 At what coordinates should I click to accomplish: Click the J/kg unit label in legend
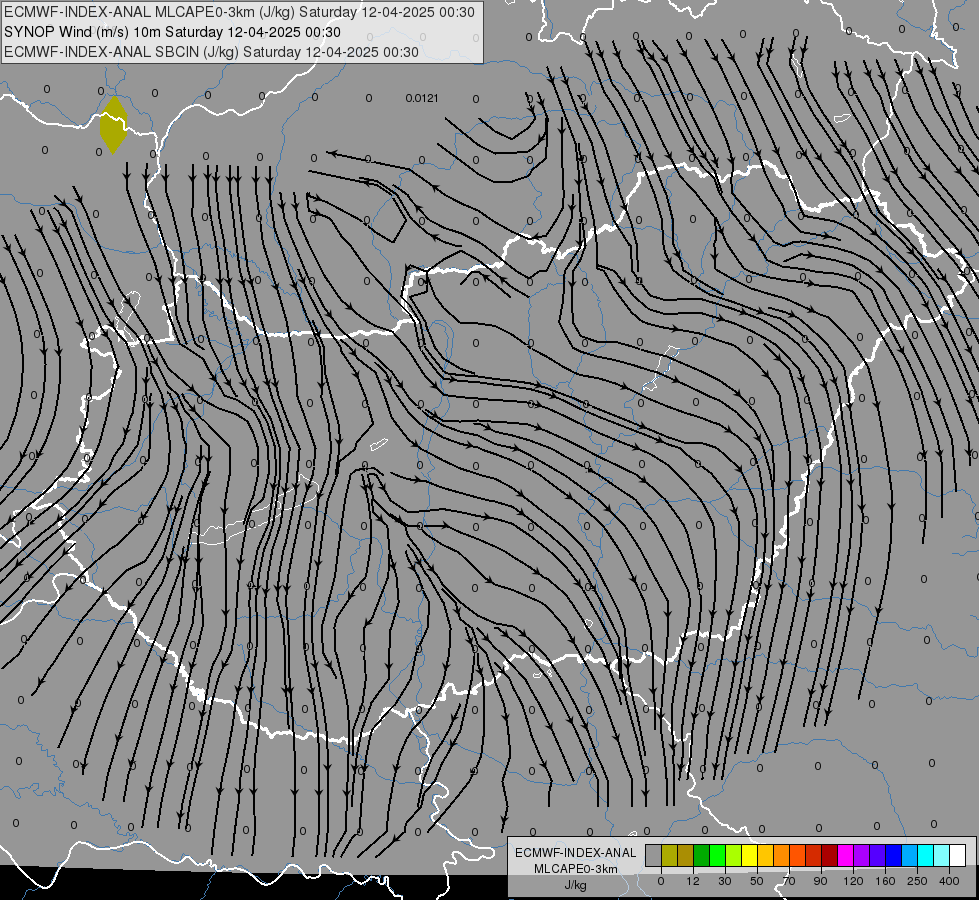click(x=576, y=884)
